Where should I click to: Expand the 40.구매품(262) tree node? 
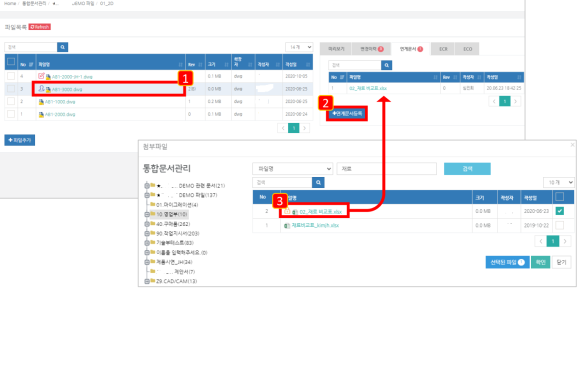click(147, 224)
